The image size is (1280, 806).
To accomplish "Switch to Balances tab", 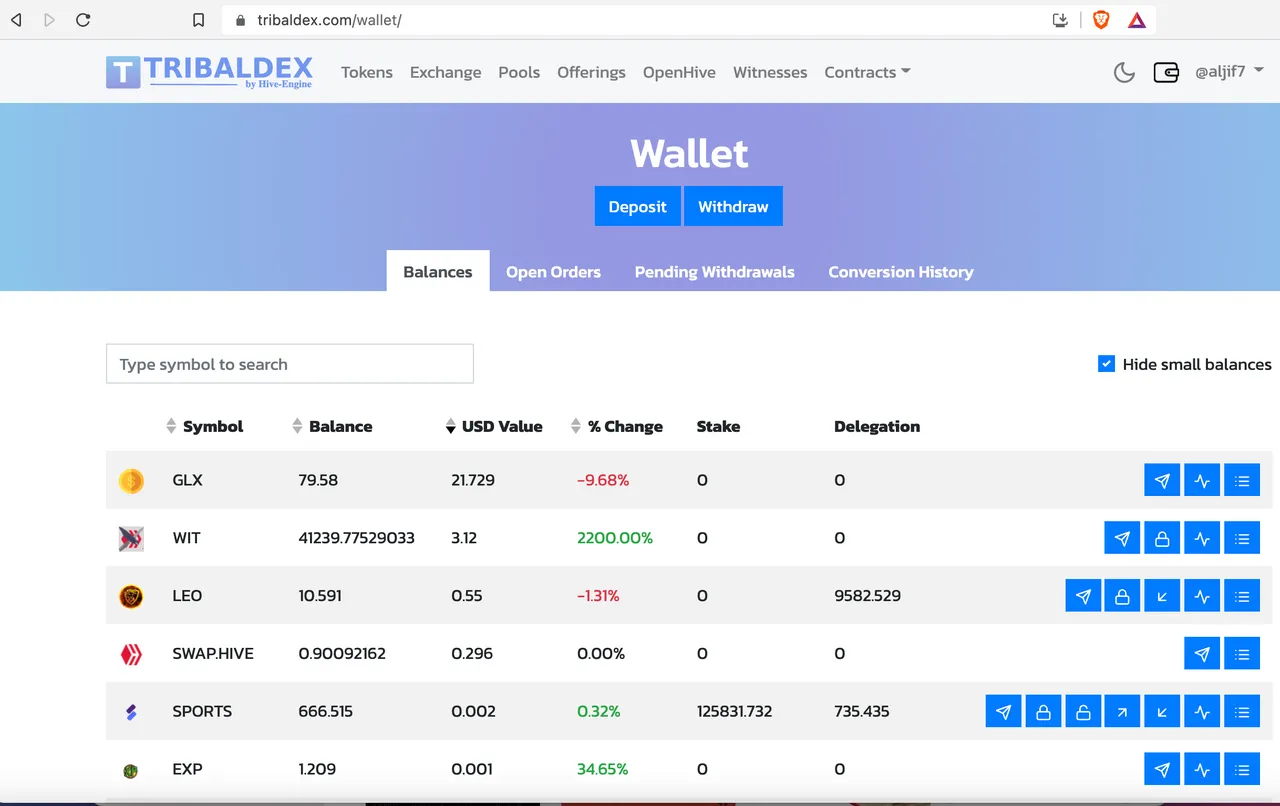I will pos(438,271).
